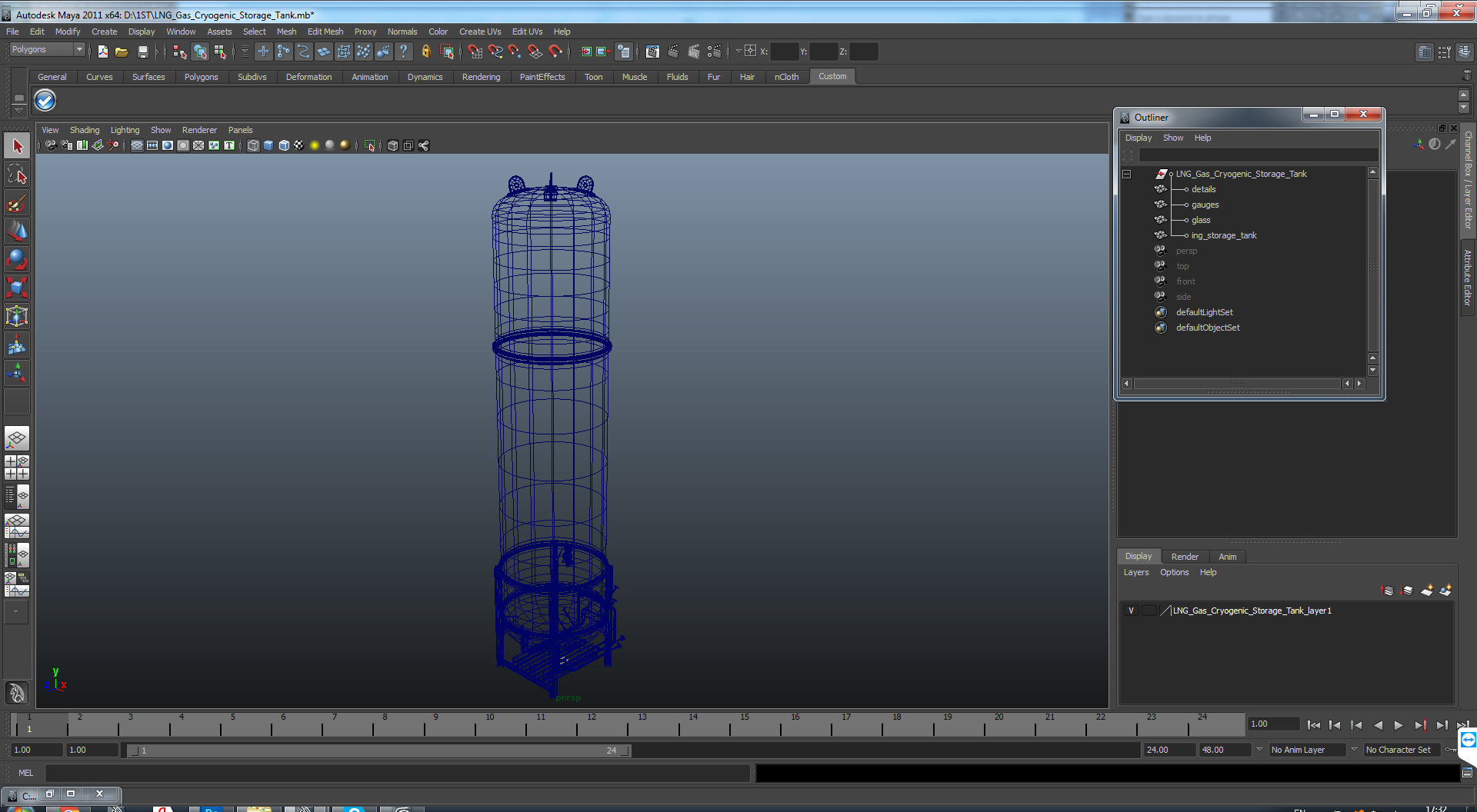This screenshot has width=1477, height=812.
Task: Create layer from selected objects icon
Action: click(x=1445, y=591)
